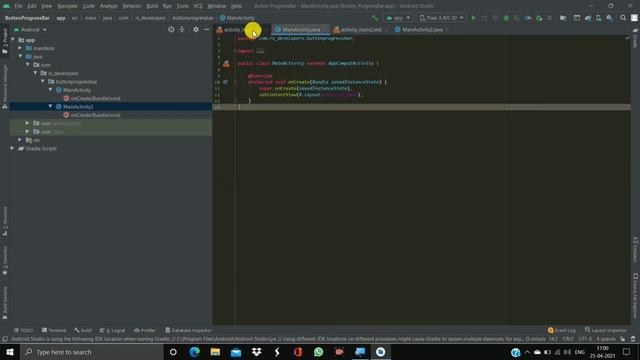Switch to the MainActivity.java tab
This screenshot has height=360, width=640.
pyautogui.click(x=301, y=30)
